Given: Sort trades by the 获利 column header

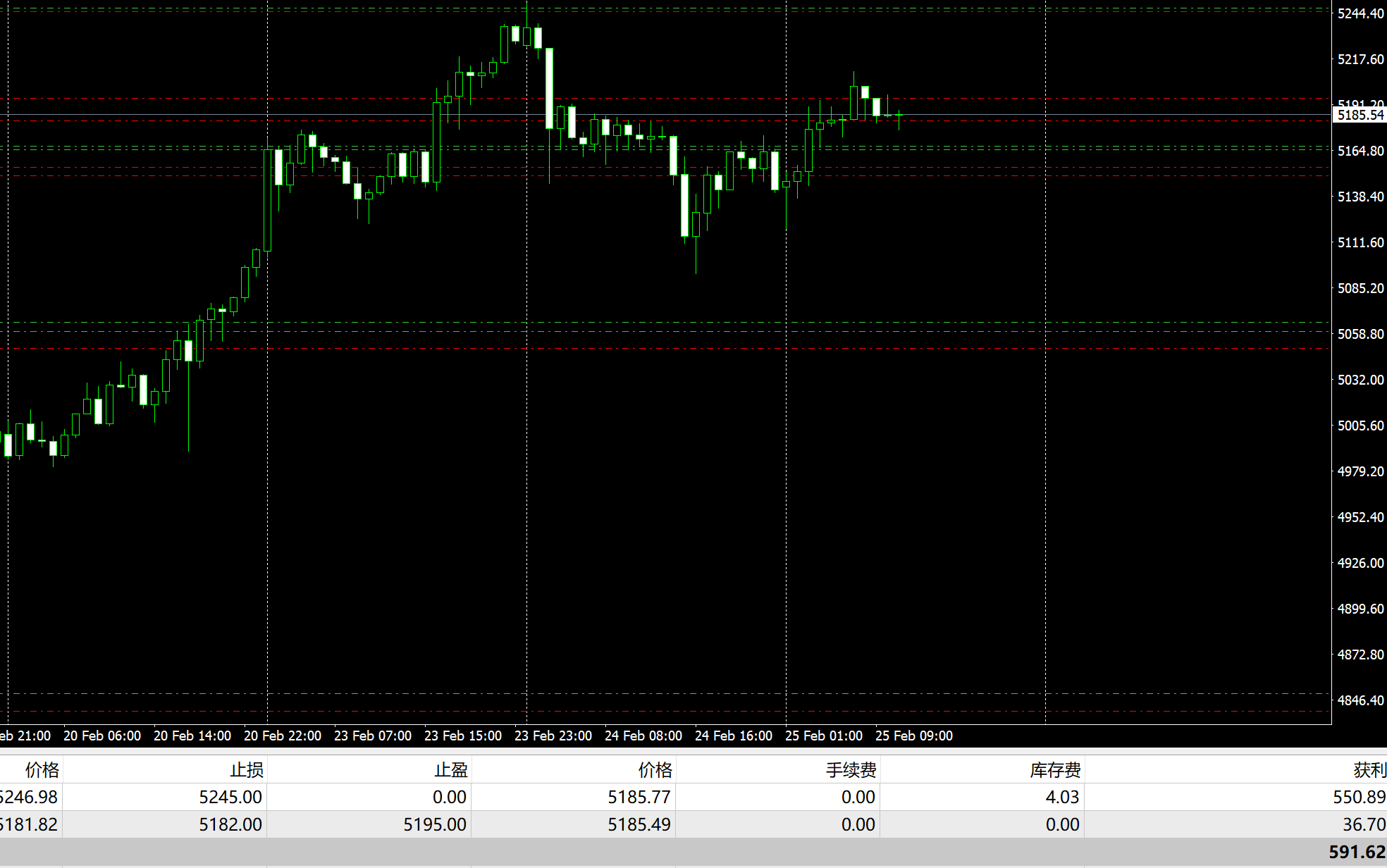Looking at the screenshot, I should click(x=1369, y=769).
